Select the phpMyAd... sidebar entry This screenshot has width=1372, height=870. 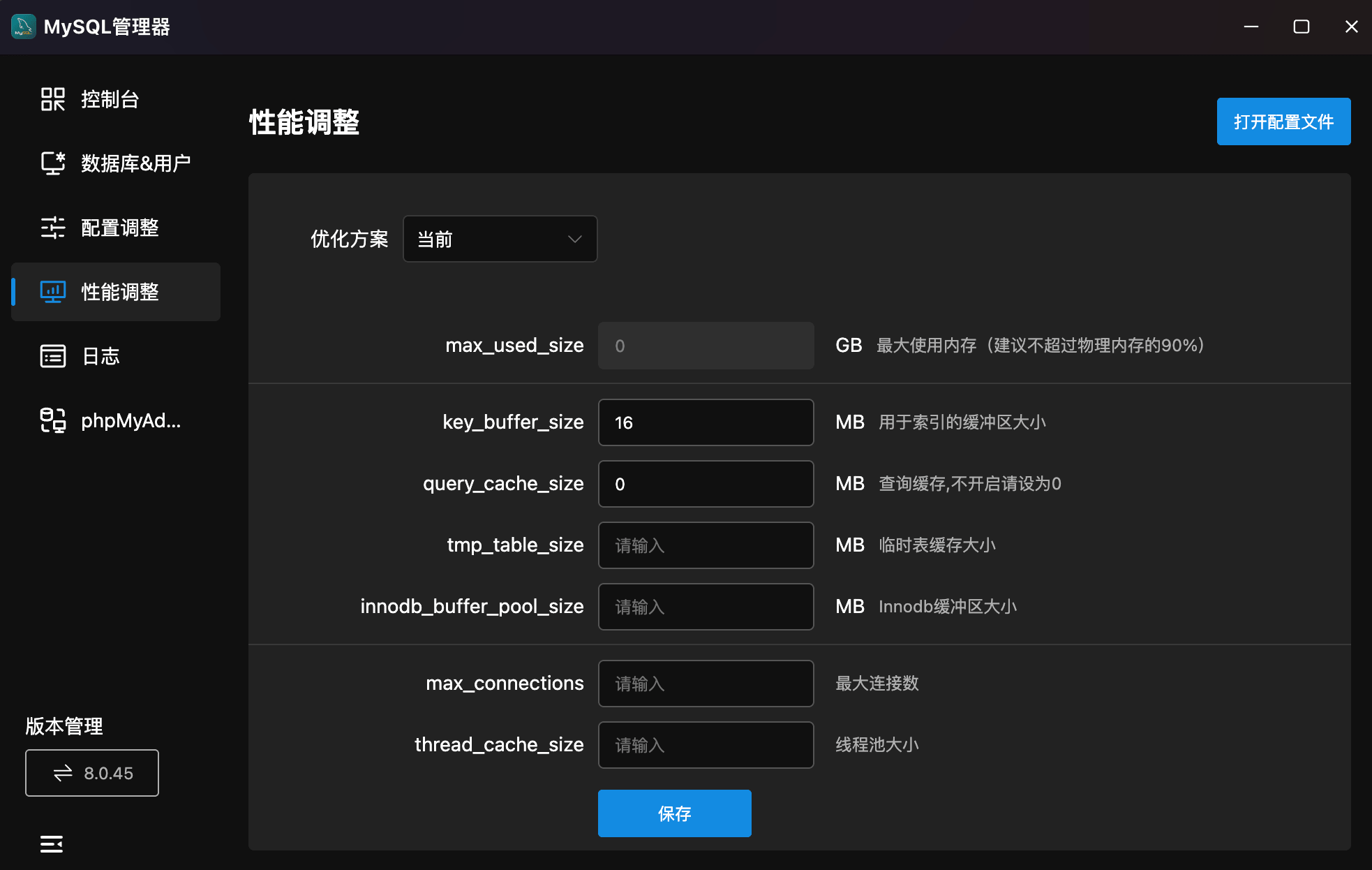coord(116,420)
